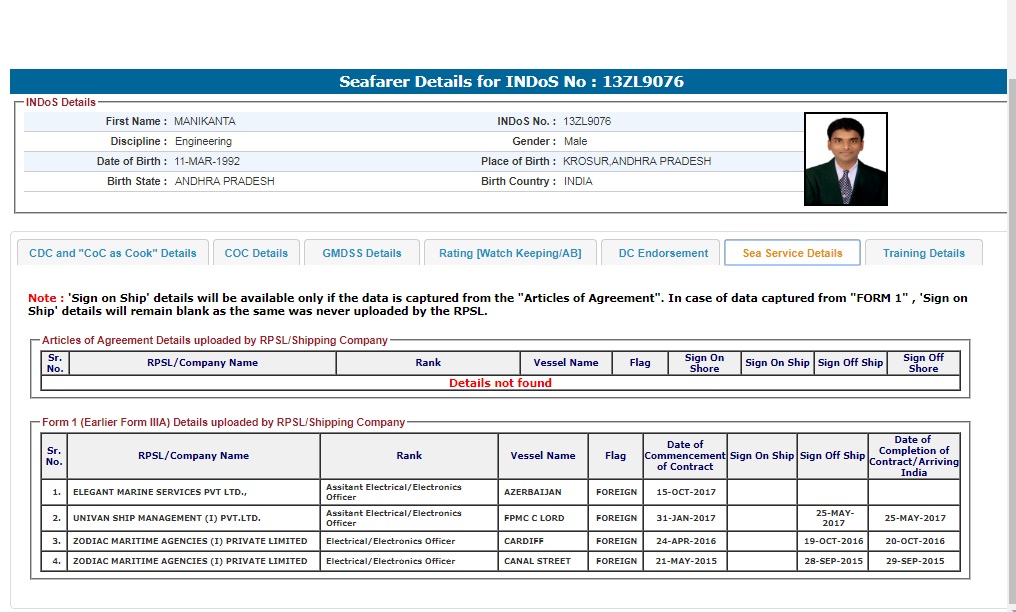Switch to the COC Details tab
The height and width of the screenshot is (612, 1016).
point(256,253)
